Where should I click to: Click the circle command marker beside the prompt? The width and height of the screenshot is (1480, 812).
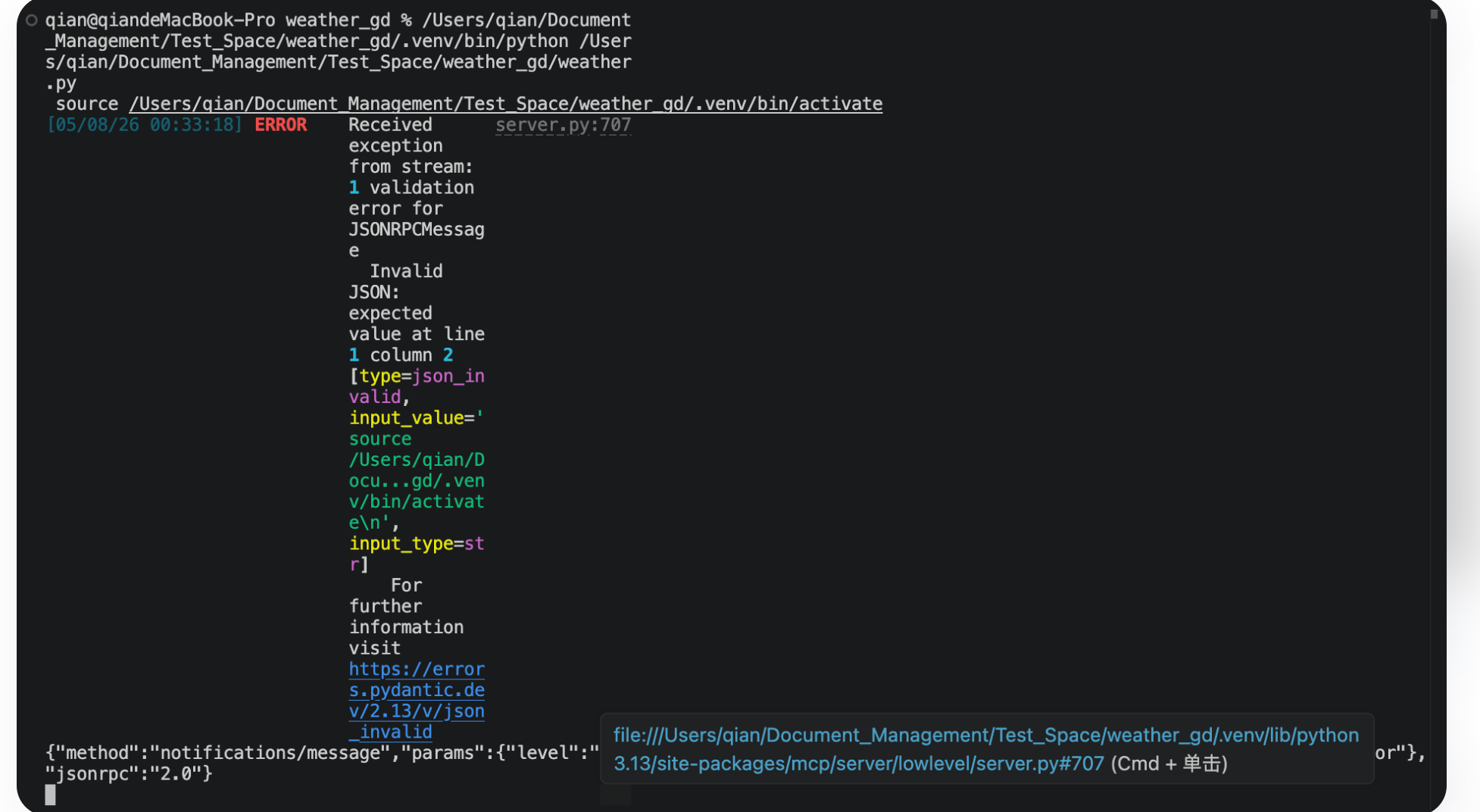click(x=32, y=20)
